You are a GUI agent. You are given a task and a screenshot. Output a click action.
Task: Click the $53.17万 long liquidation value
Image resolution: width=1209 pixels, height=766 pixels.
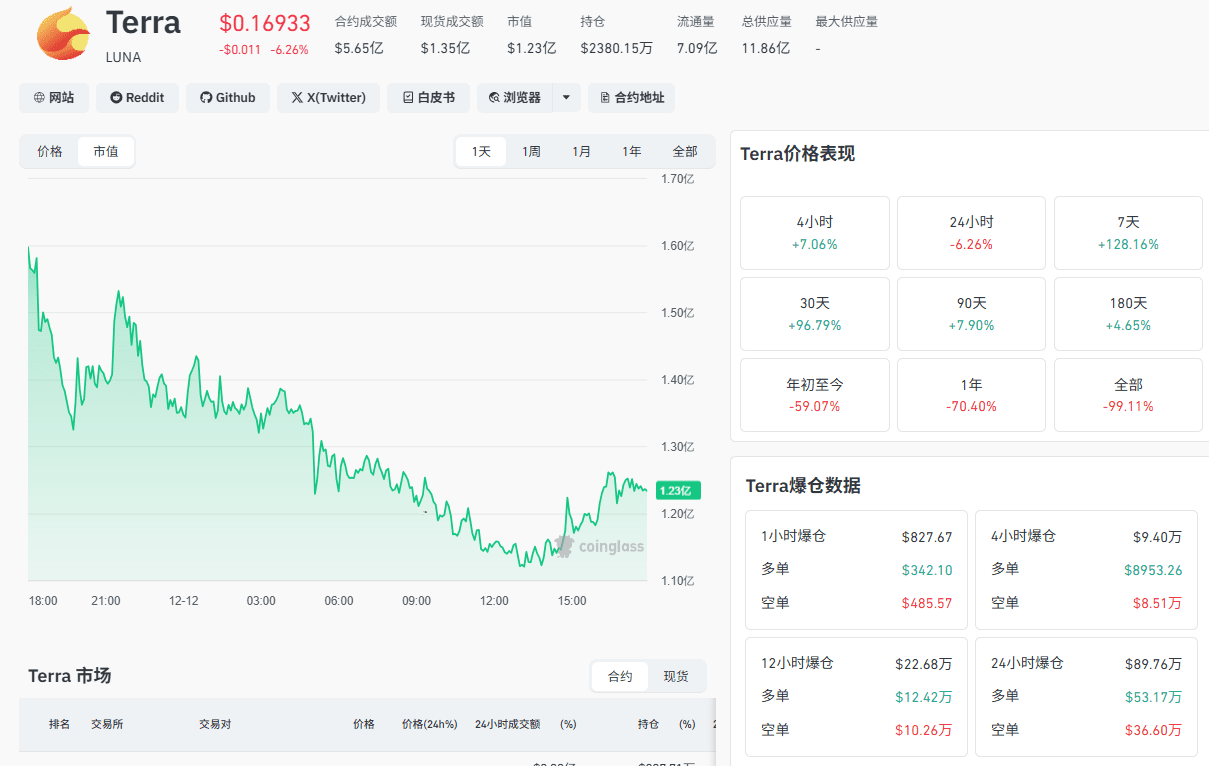(1153, 697)
